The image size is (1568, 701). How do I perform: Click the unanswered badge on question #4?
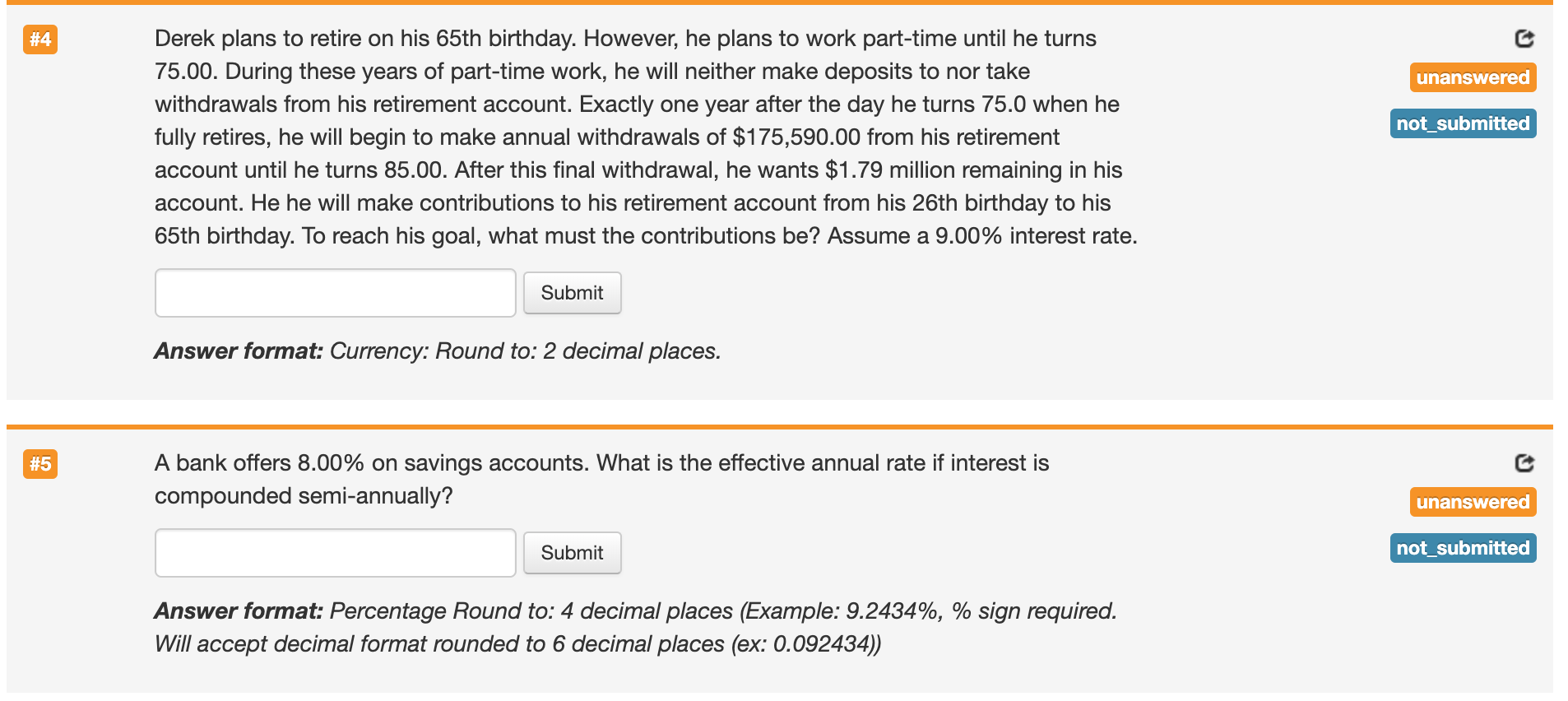click(x=1473, y=77)
